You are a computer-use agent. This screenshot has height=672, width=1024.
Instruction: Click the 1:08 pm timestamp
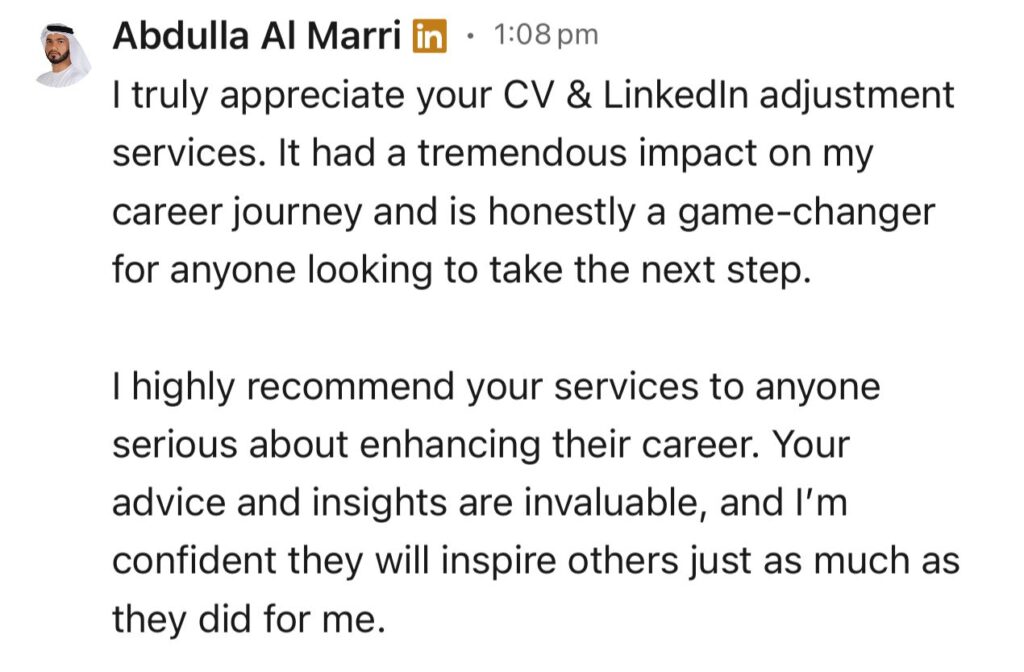[x=545, y=35]
